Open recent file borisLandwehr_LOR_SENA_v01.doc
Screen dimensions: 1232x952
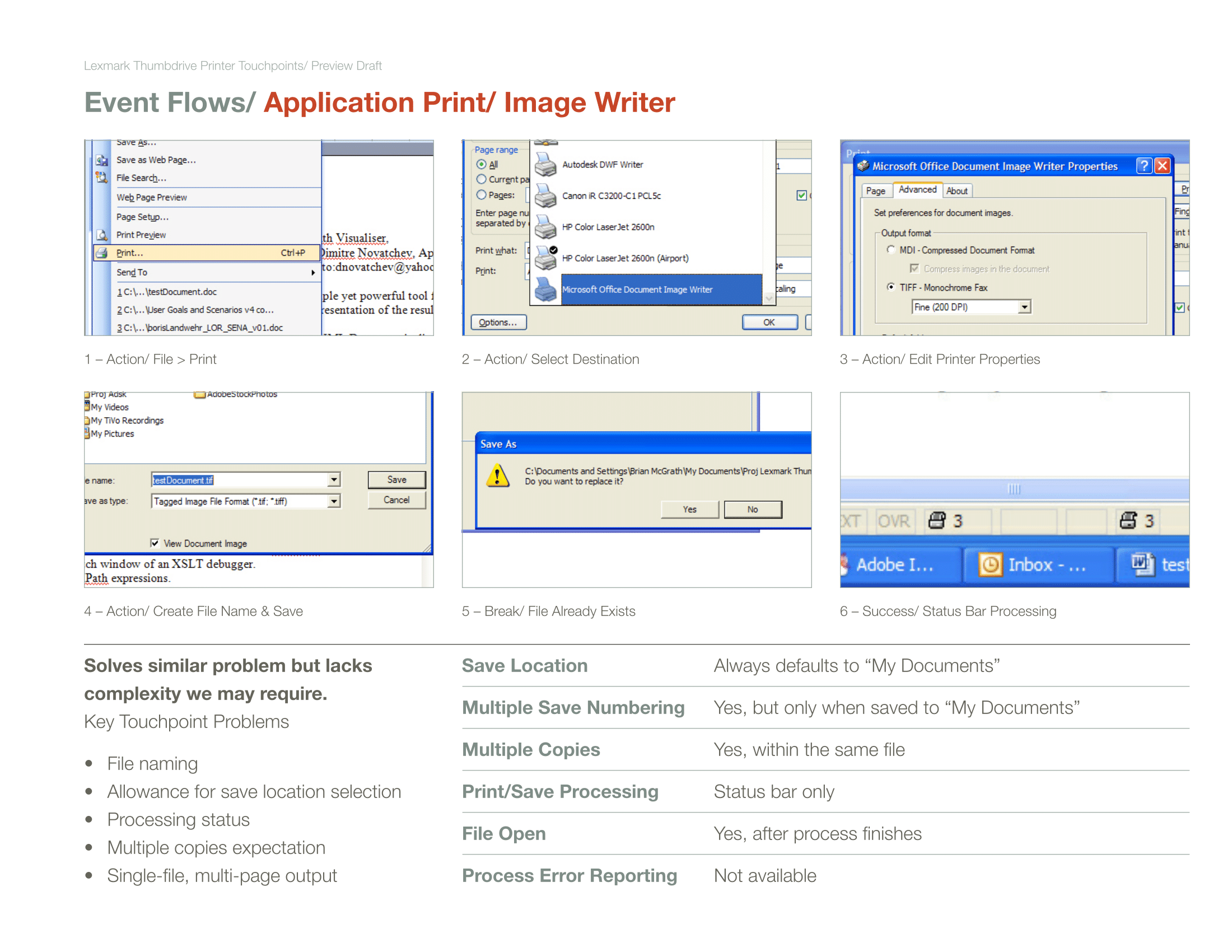pos(200,328)
